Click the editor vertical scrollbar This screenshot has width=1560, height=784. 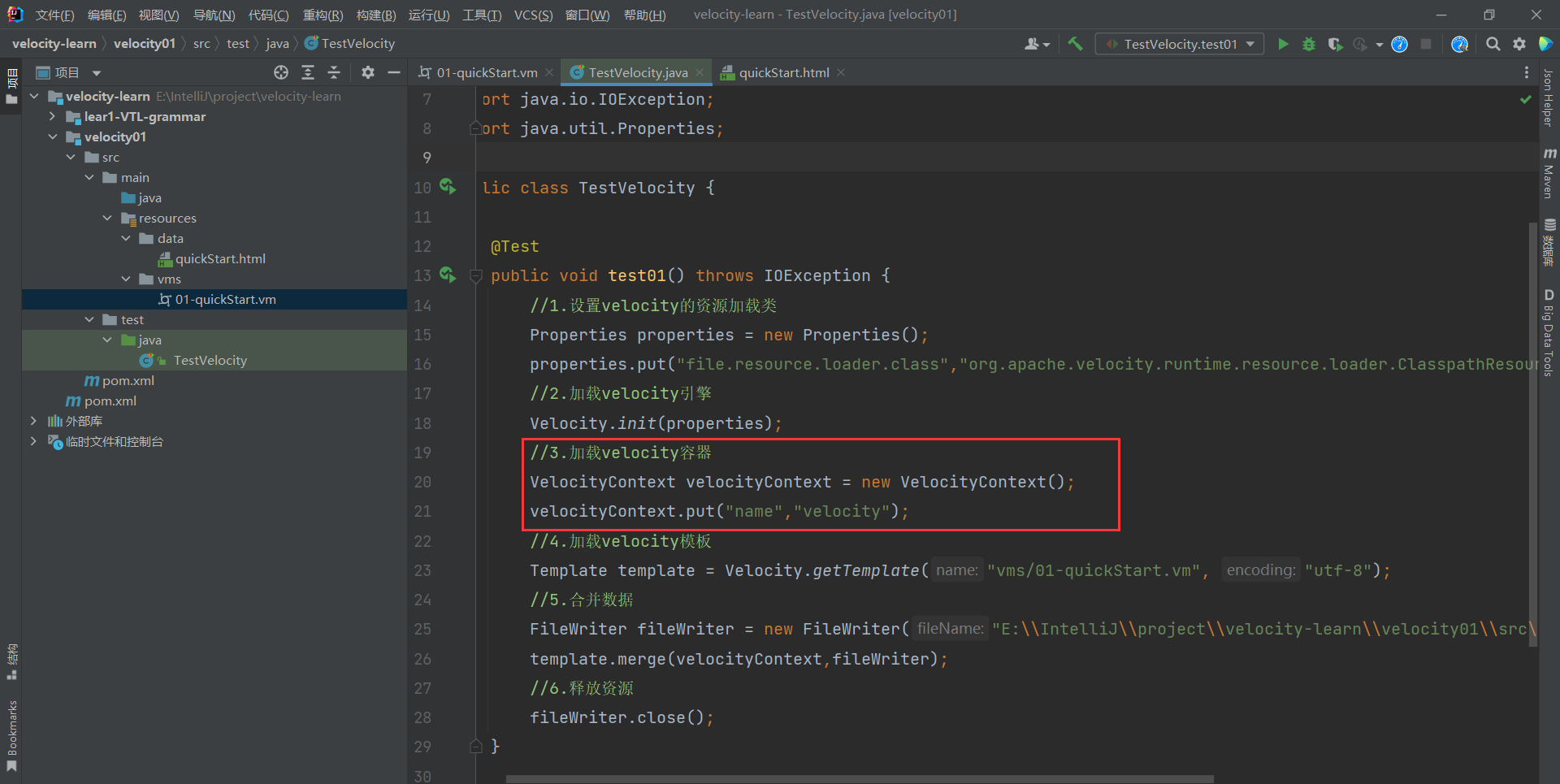[x=1533, y=433]
